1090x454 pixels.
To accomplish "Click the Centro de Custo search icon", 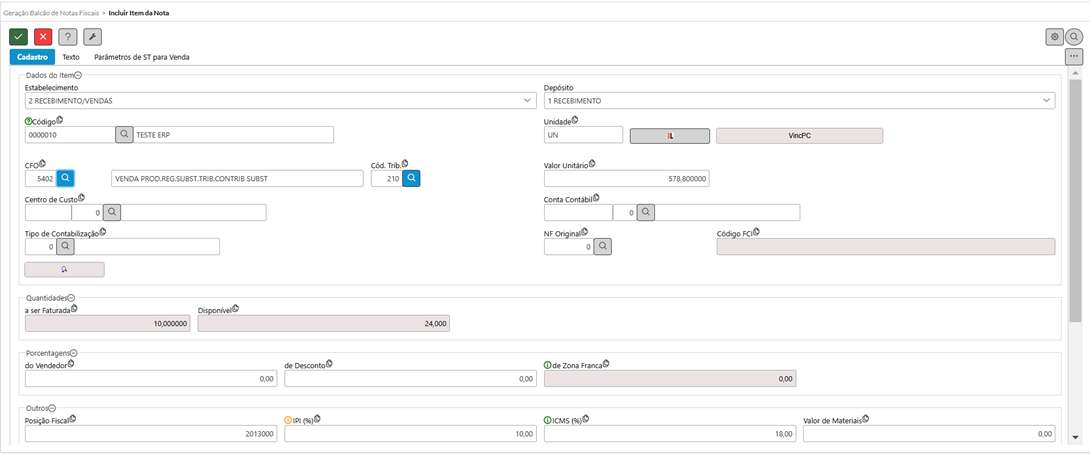I will coord(112,212).
